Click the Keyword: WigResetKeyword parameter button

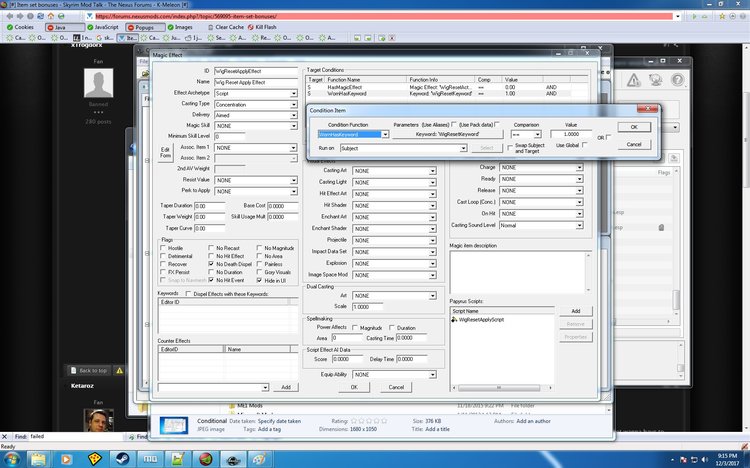click(x=446, y=133)
